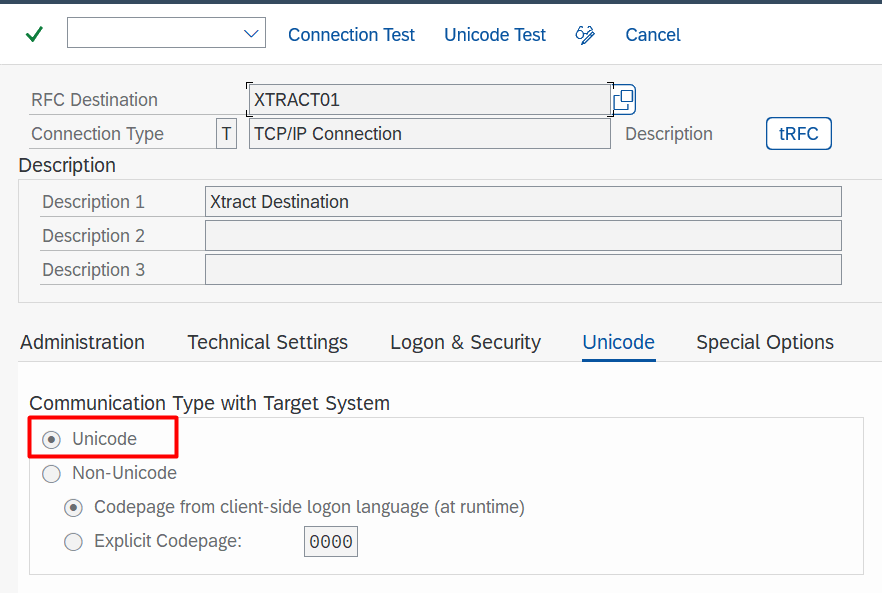
Task: Click the tRFC button
Action: click(x=798, y=134)
